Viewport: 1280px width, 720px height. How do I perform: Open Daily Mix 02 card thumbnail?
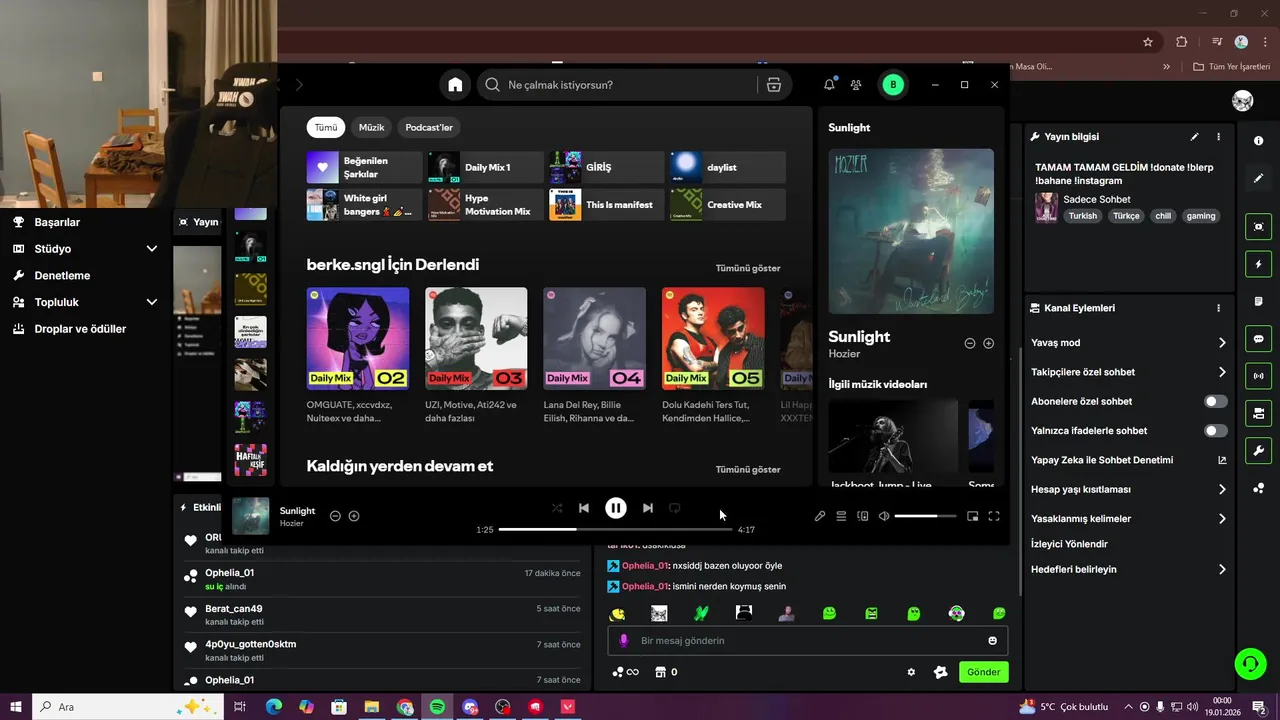[358, 339]
